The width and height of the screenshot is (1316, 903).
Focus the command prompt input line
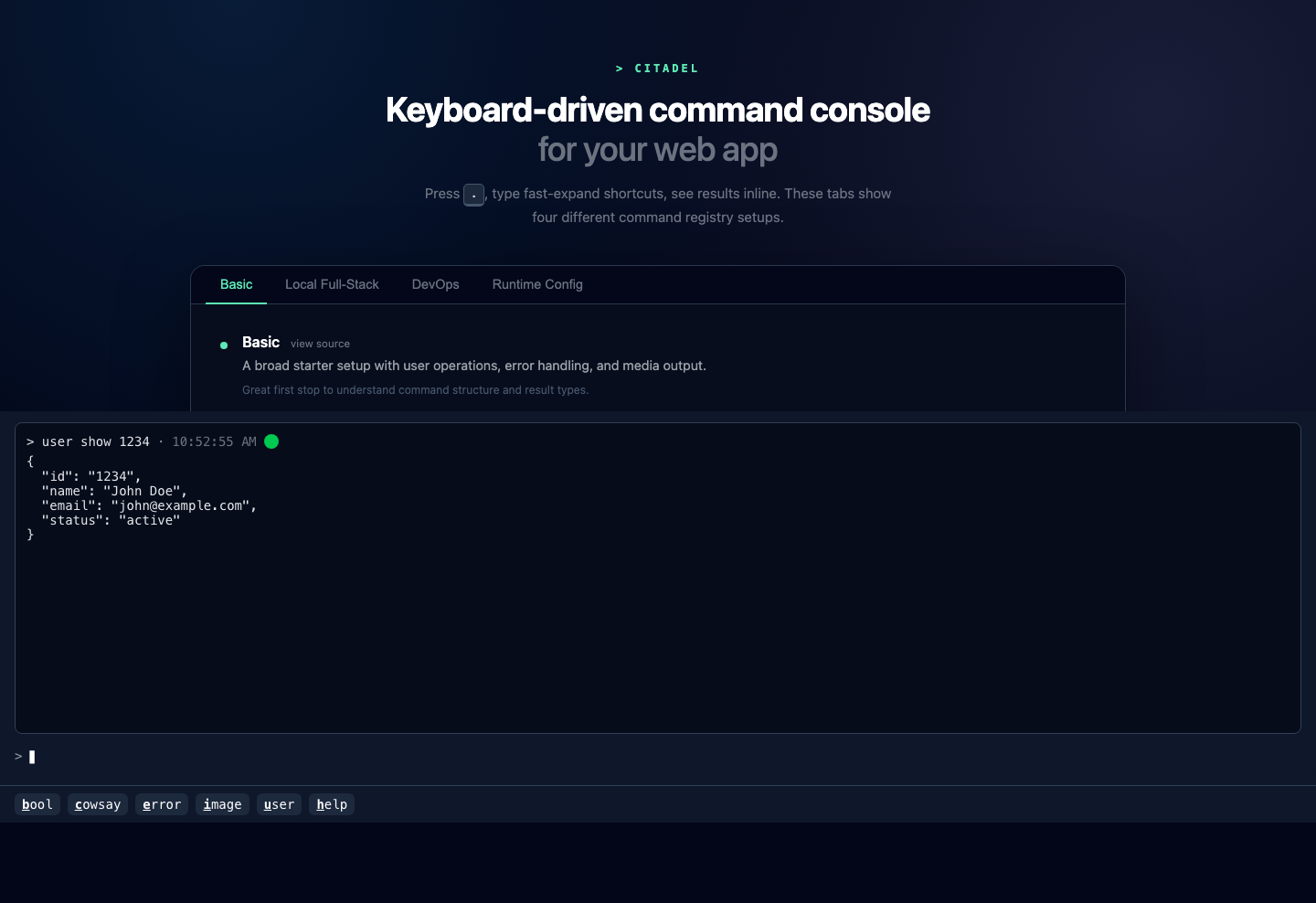pos(658,757)
